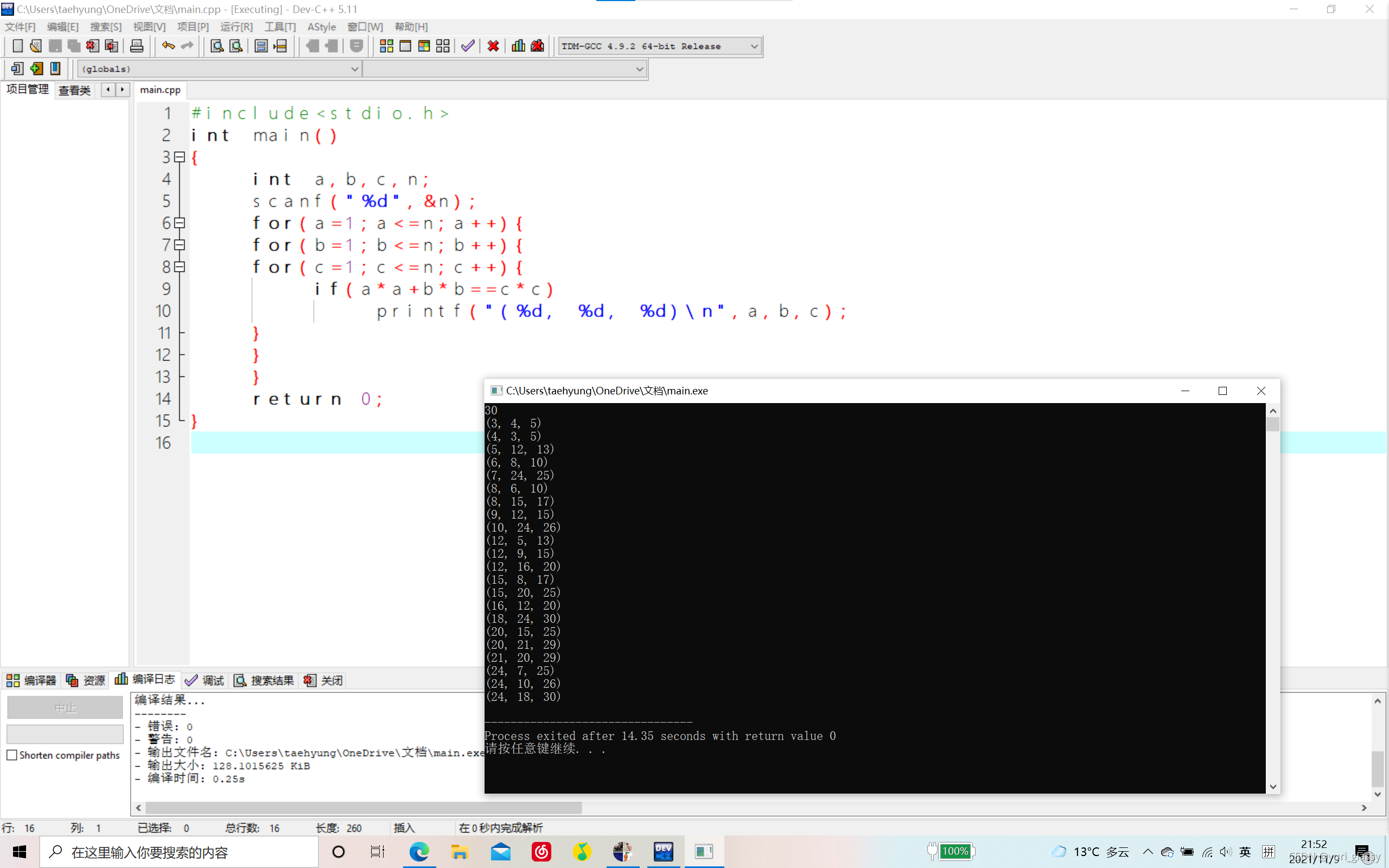The image size is (1389, 868).
Task: Switch to the 查看类 tab
Action: click(x=75, y=90)
